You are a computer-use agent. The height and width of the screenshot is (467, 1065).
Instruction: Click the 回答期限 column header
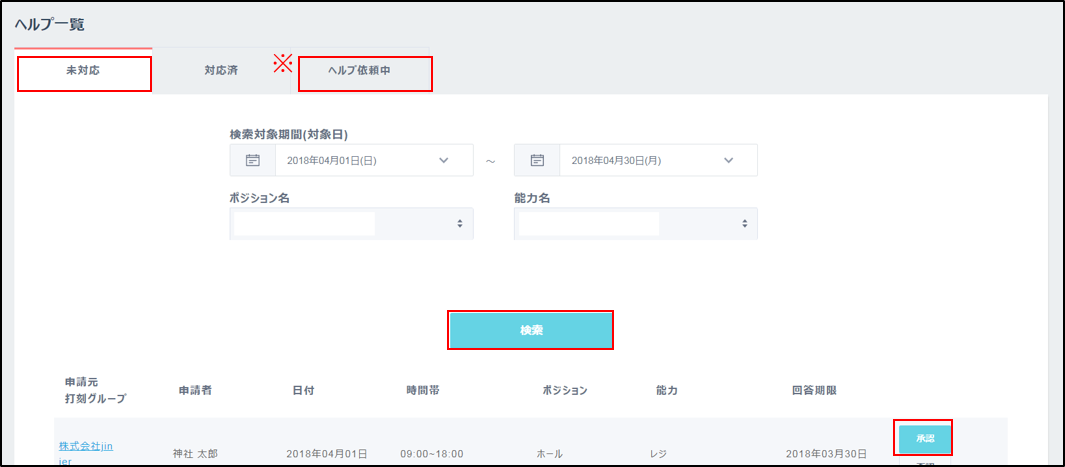pos(814,390)
